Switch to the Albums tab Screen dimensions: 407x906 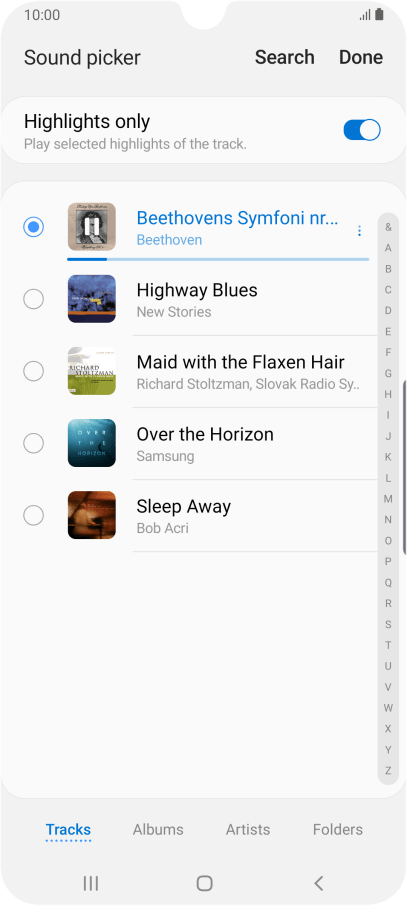tap(158, 829)
